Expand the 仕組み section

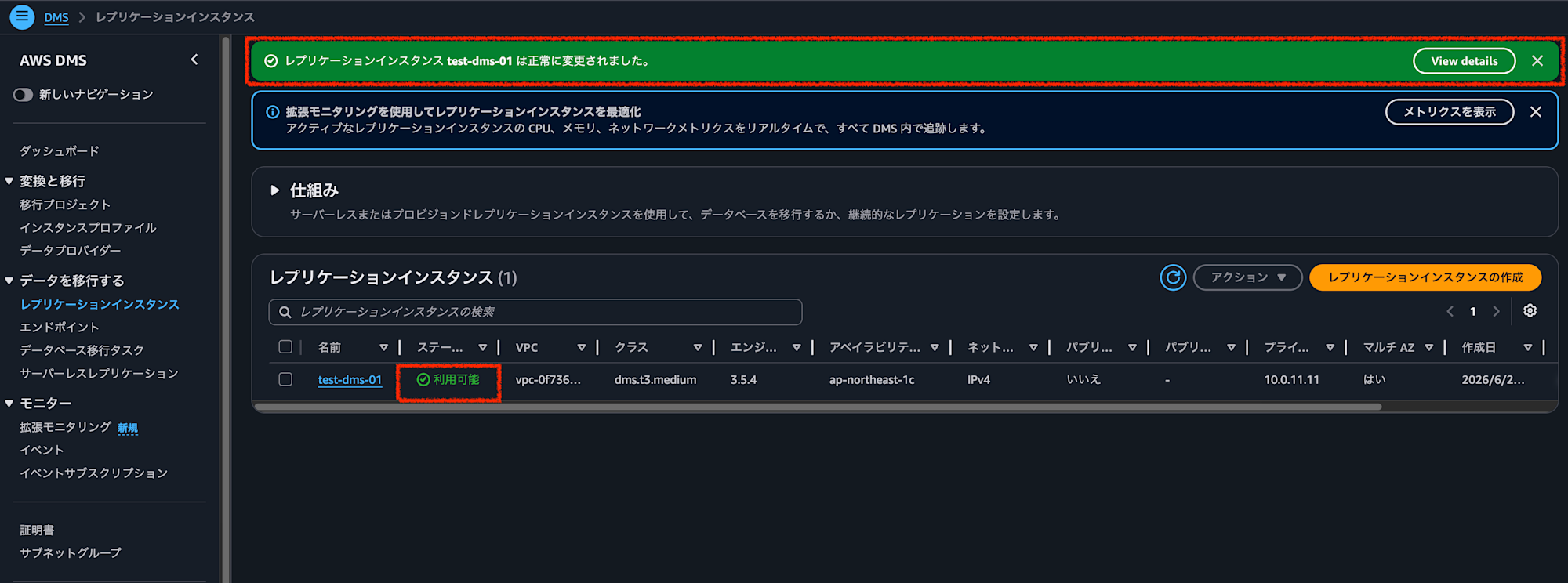pyautogui.click(x=274, y=190)
